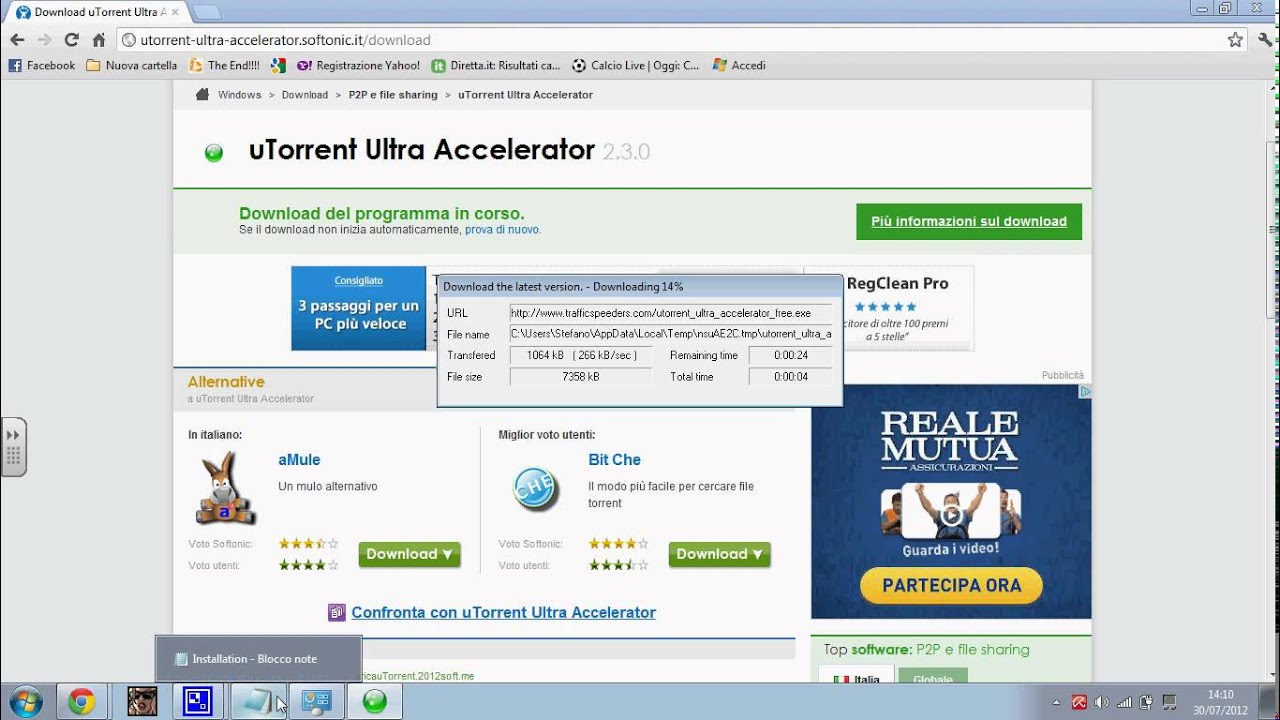Open the Calcio Live bookmark
Viewport: 1280px width, 720px height.
(x=636, y=65)
